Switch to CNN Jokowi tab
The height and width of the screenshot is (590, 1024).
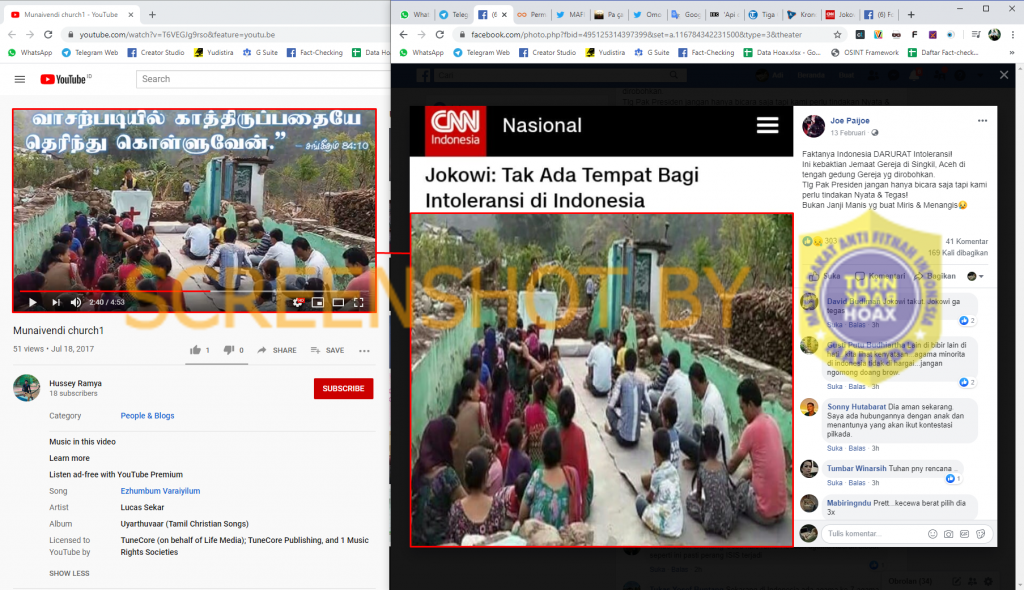click(840, 14)
